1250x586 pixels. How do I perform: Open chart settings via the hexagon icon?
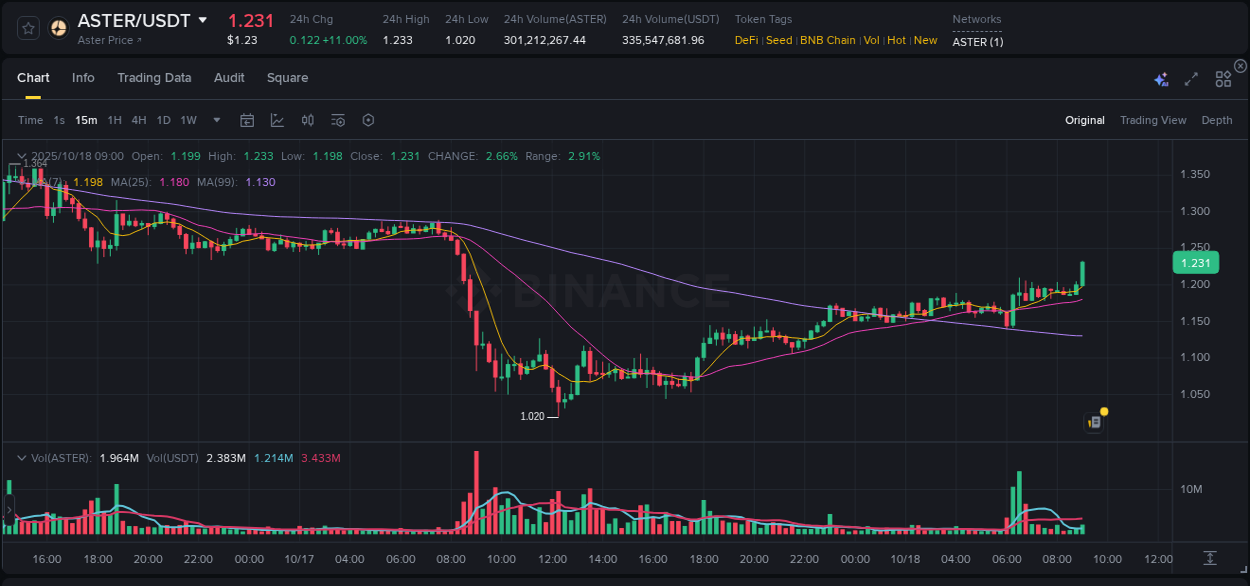tap(368, 119)
